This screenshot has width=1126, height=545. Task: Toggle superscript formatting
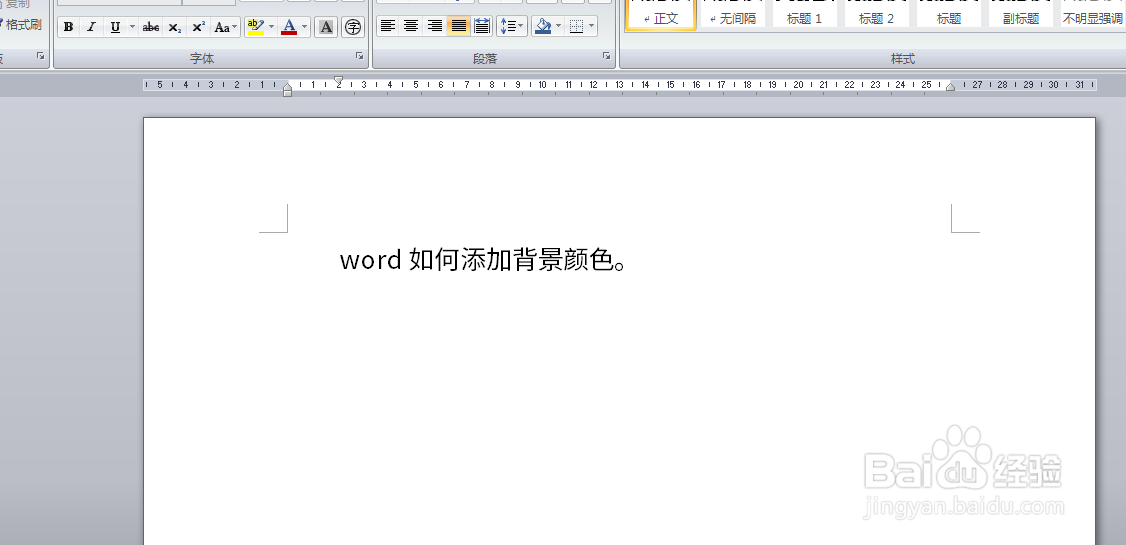tap(199, 27)
